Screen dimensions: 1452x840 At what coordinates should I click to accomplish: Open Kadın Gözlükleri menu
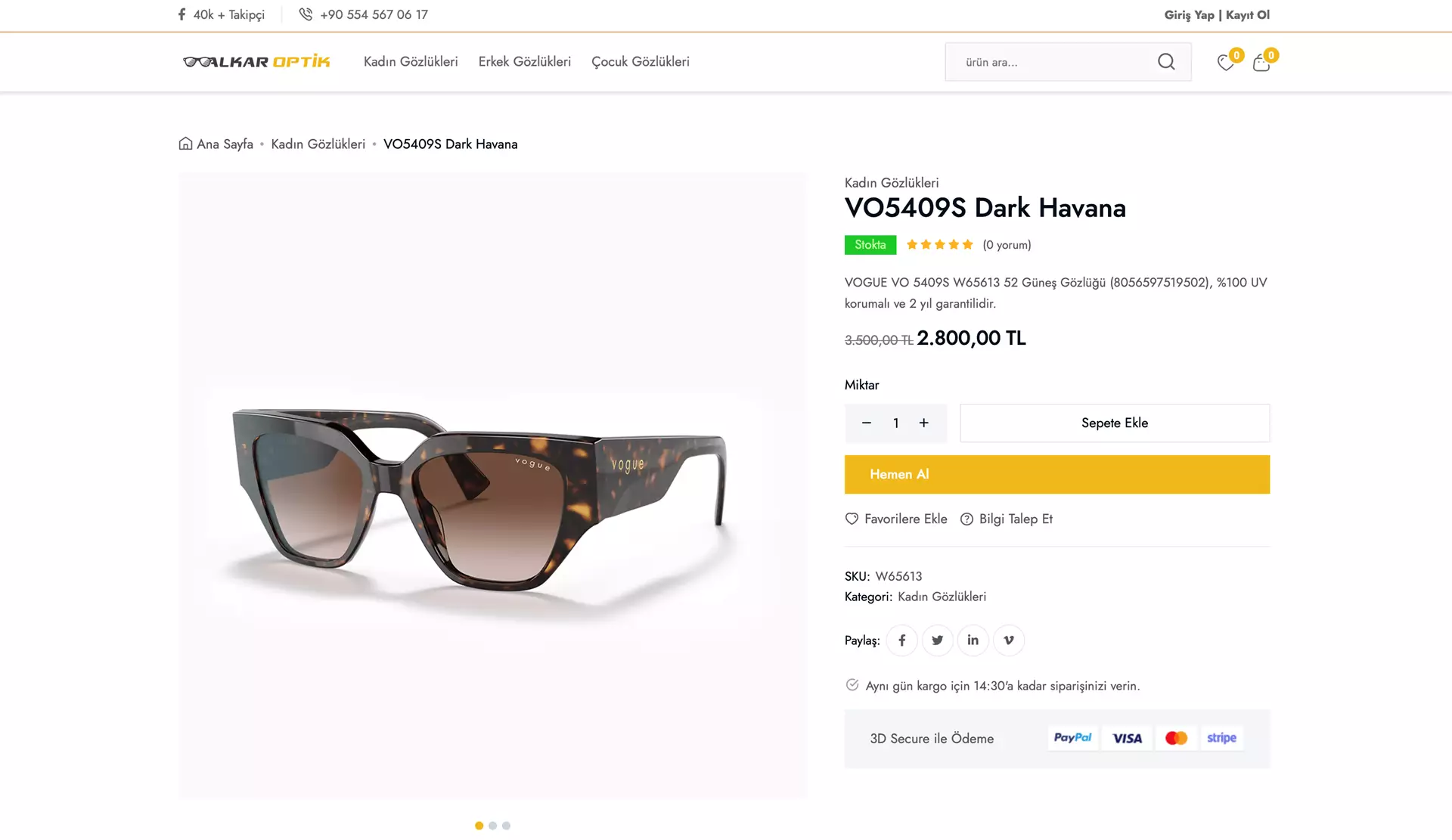(x=411, y=62)
